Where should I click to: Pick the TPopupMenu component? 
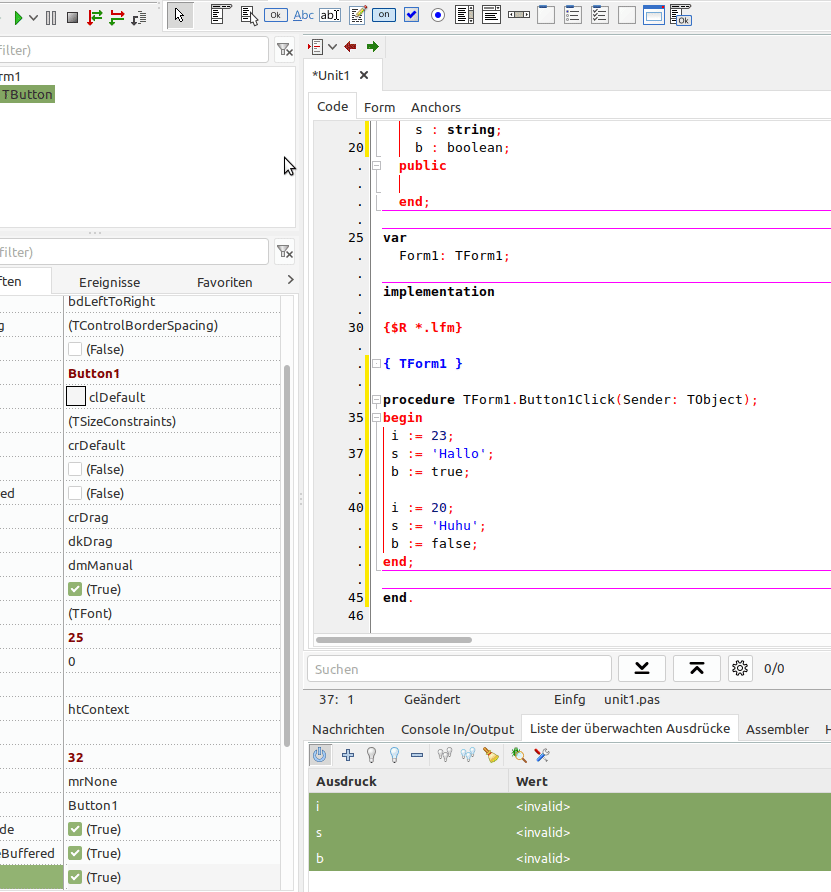(249, 15)
